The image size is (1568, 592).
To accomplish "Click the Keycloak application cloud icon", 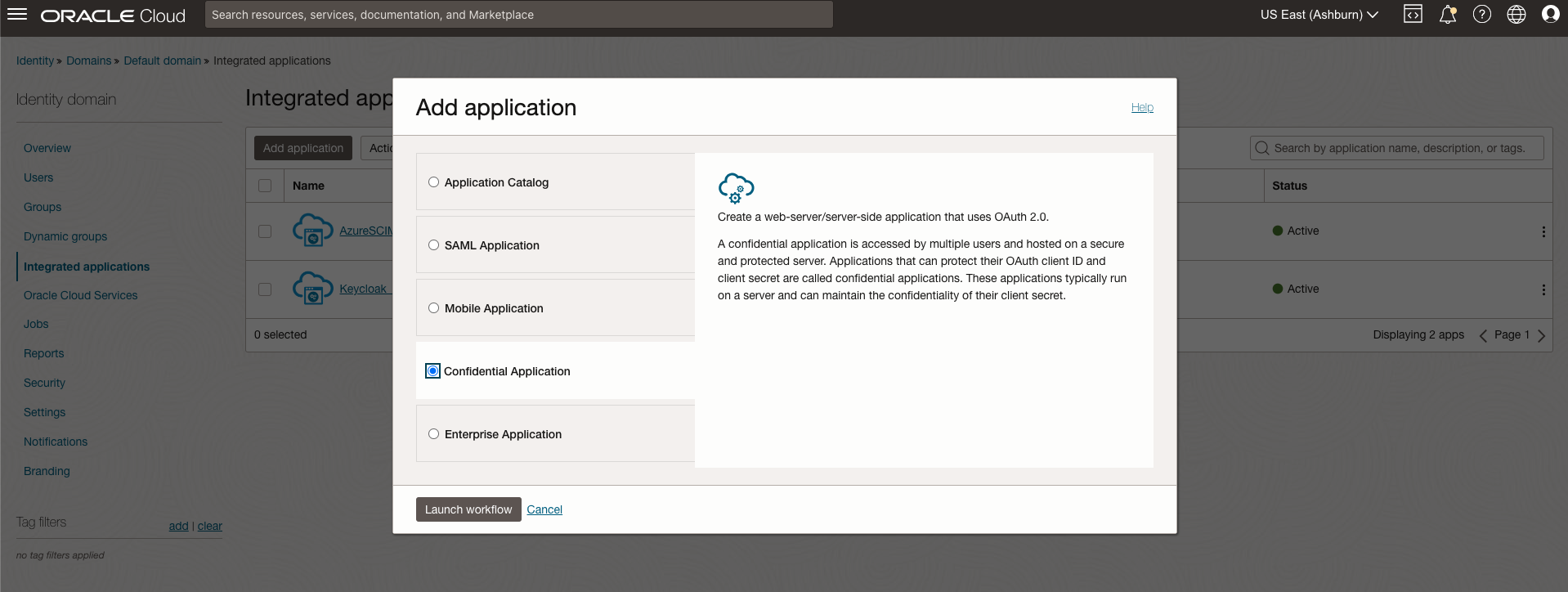I will (x=312, y=289).
